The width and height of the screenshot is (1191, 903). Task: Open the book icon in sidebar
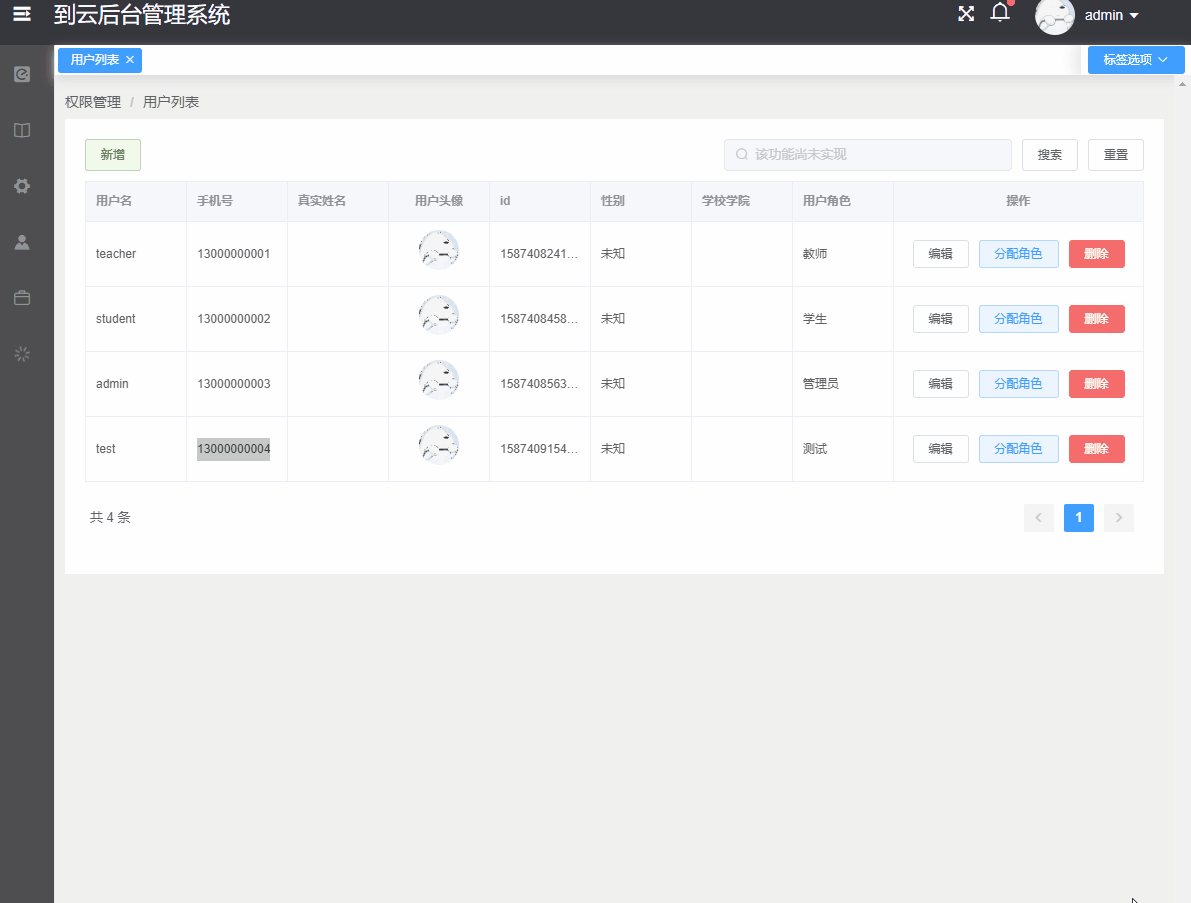tap(22, 130)
